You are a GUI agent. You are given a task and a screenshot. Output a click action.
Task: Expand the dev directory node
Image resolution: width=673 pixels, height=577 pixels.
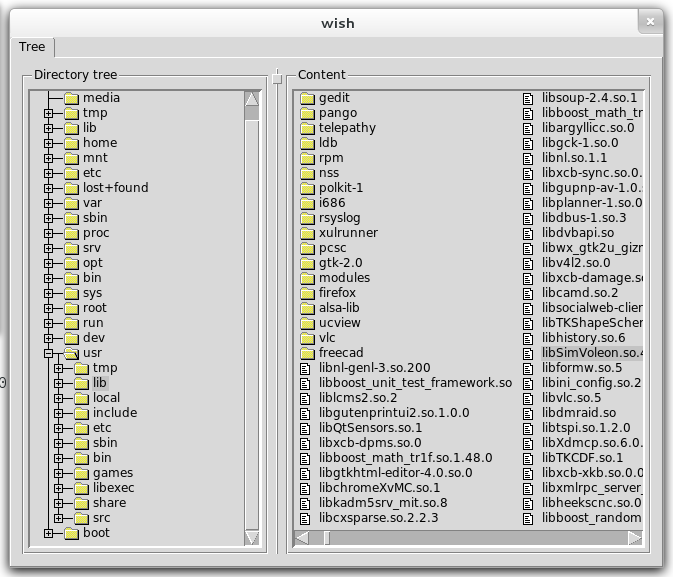(49, 338)
